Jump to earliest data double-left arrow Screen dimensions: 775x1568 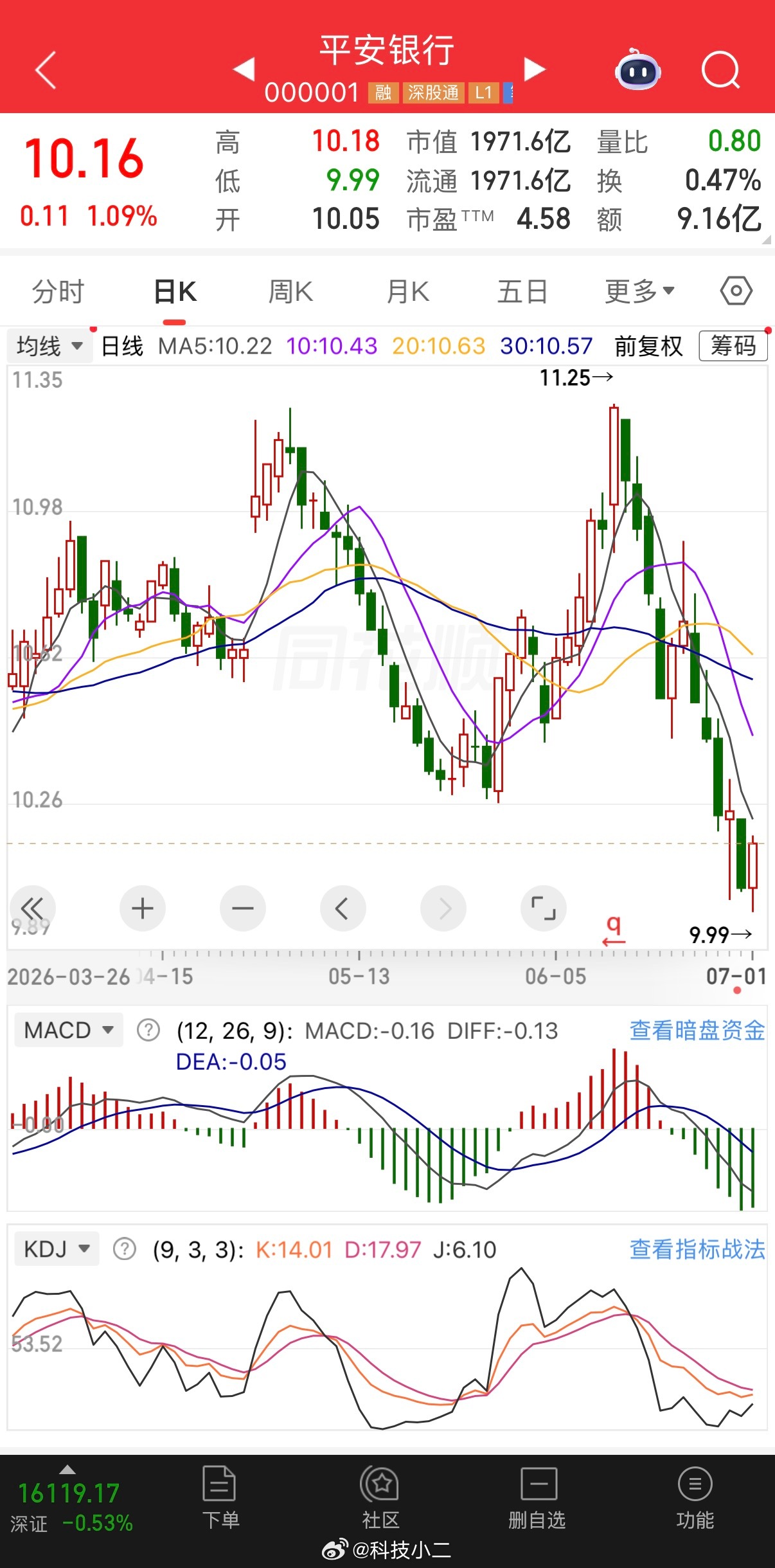click(32, 908)
